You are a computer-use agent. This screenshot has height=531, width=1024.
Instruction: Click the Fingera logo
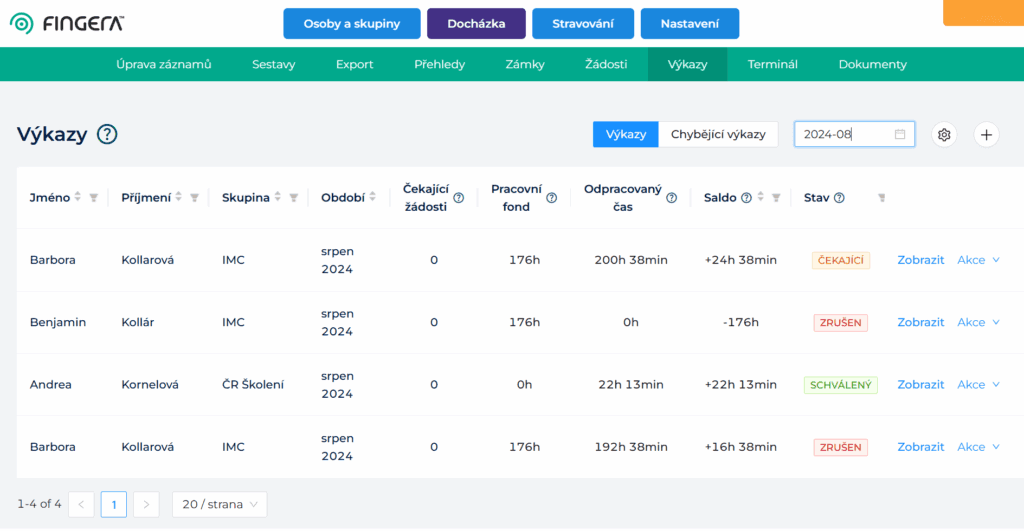67,24
